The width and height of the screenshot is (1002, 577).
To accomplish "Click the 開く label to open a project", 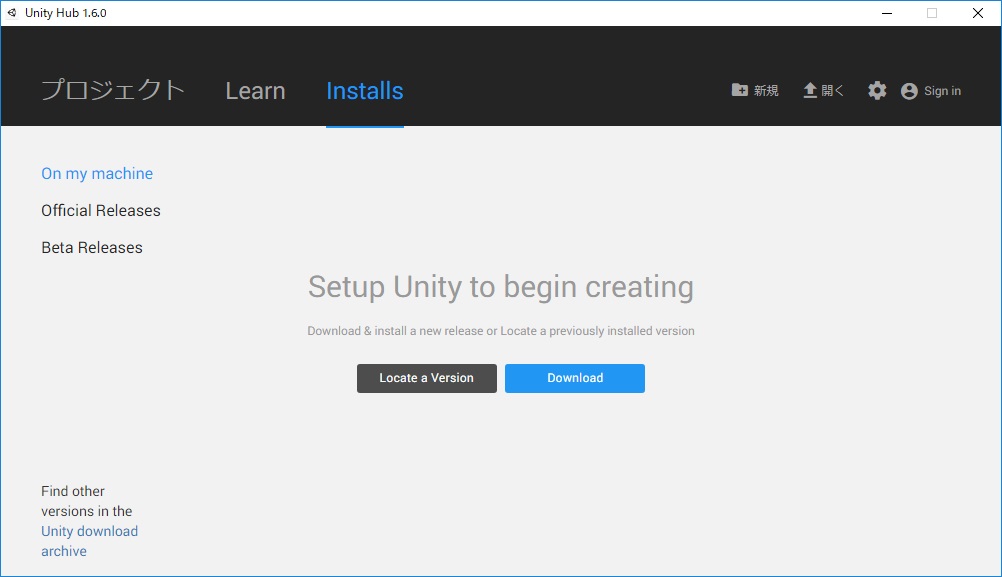I will click(x=833, y=91).
